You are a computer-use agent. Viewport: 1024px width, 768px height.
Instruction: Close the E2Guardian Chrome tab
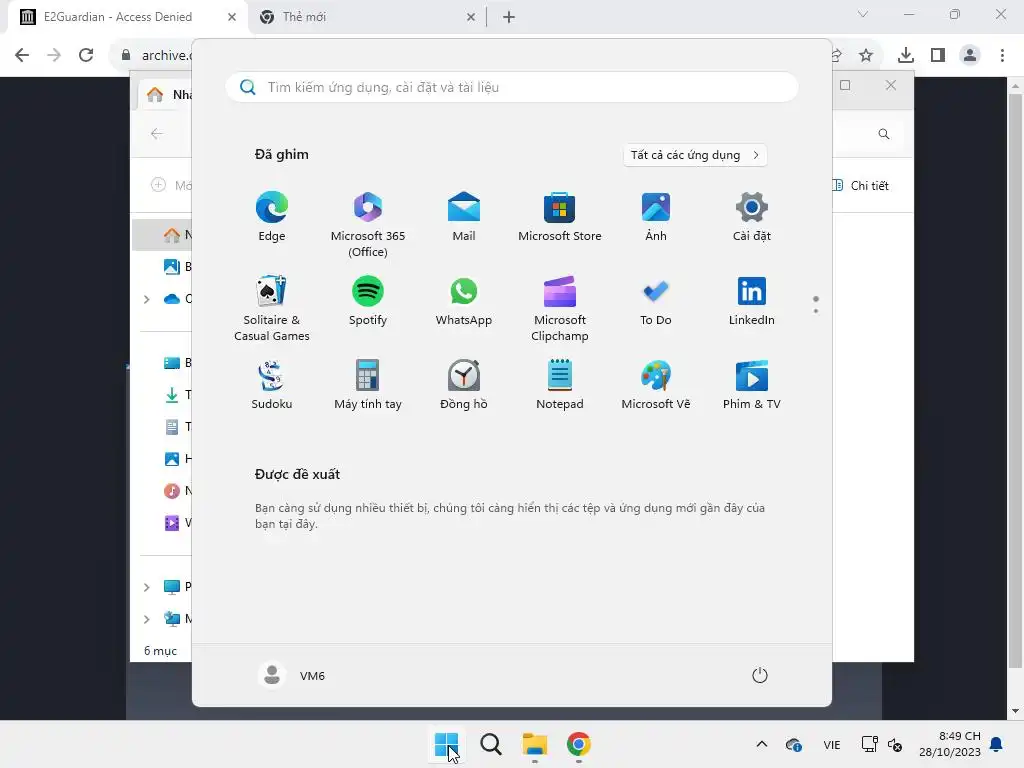[x=231, y=18]
